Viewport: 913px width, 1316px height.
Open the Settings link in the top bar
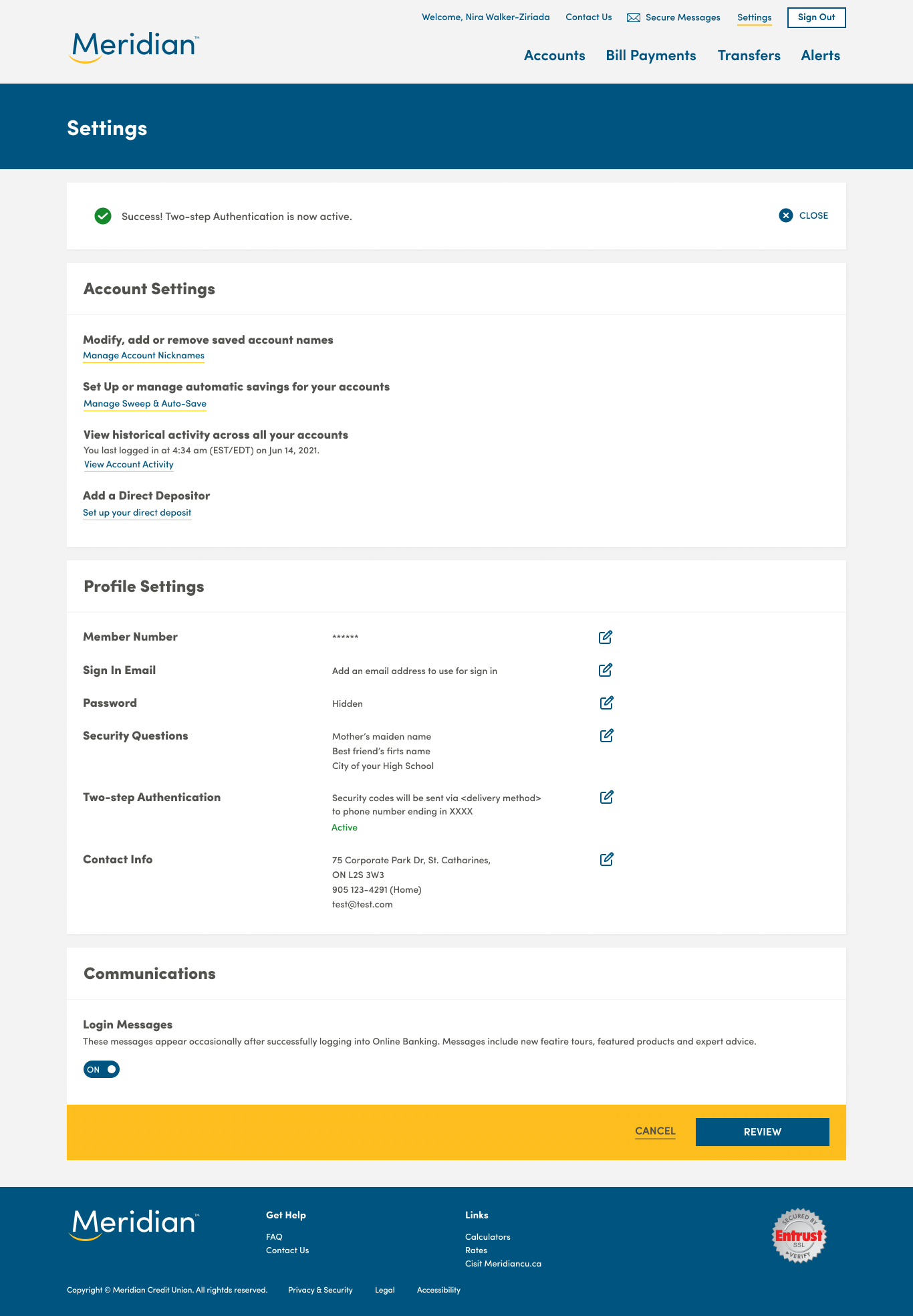[x=755, y=18]
